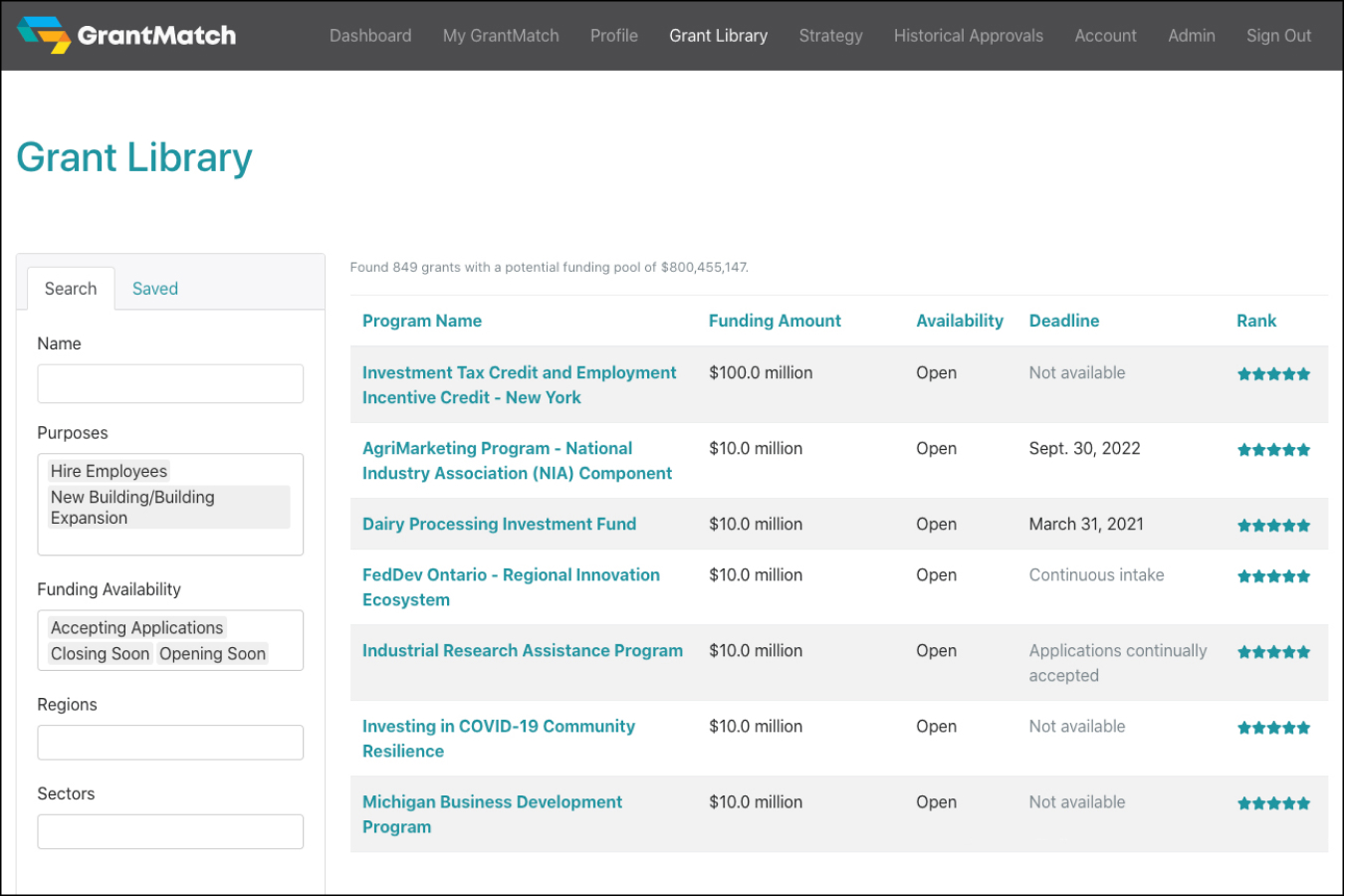Go to Historical Approvals in the navbar
Image resolution: width=1345 pixels, height=896 pixels.
point(968,36)
